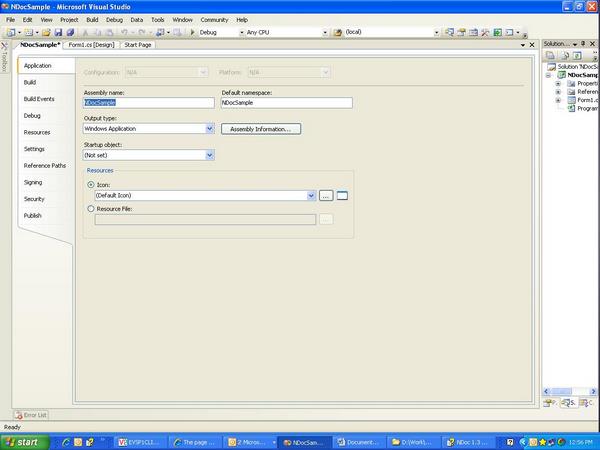Open the (local) find dropdown
600x450 pixels.
click(437, 33)
